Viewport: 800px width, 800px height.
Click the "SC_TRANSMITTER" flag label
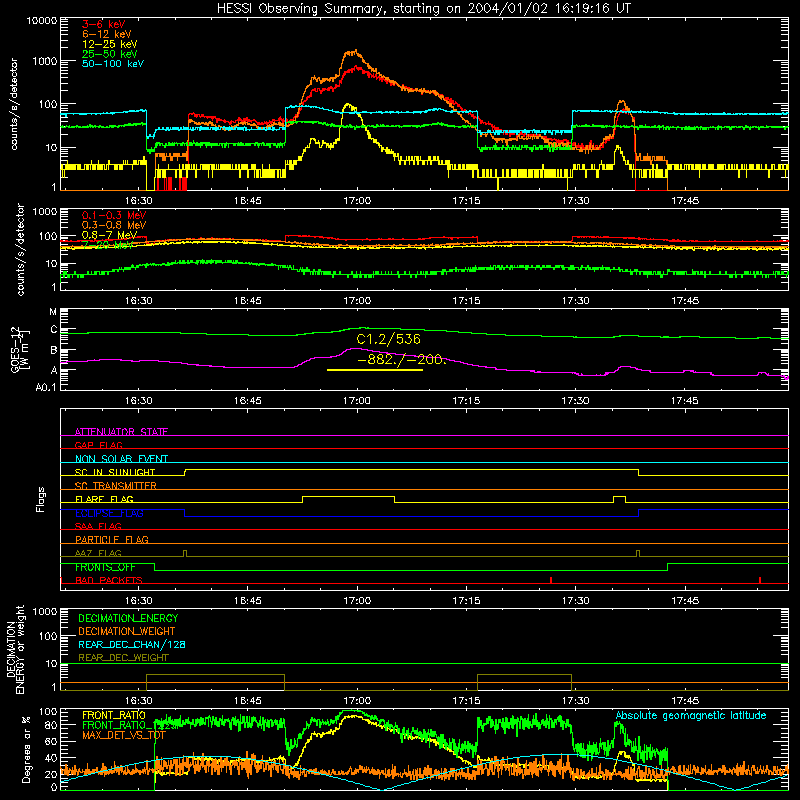(x=116, y=486)
